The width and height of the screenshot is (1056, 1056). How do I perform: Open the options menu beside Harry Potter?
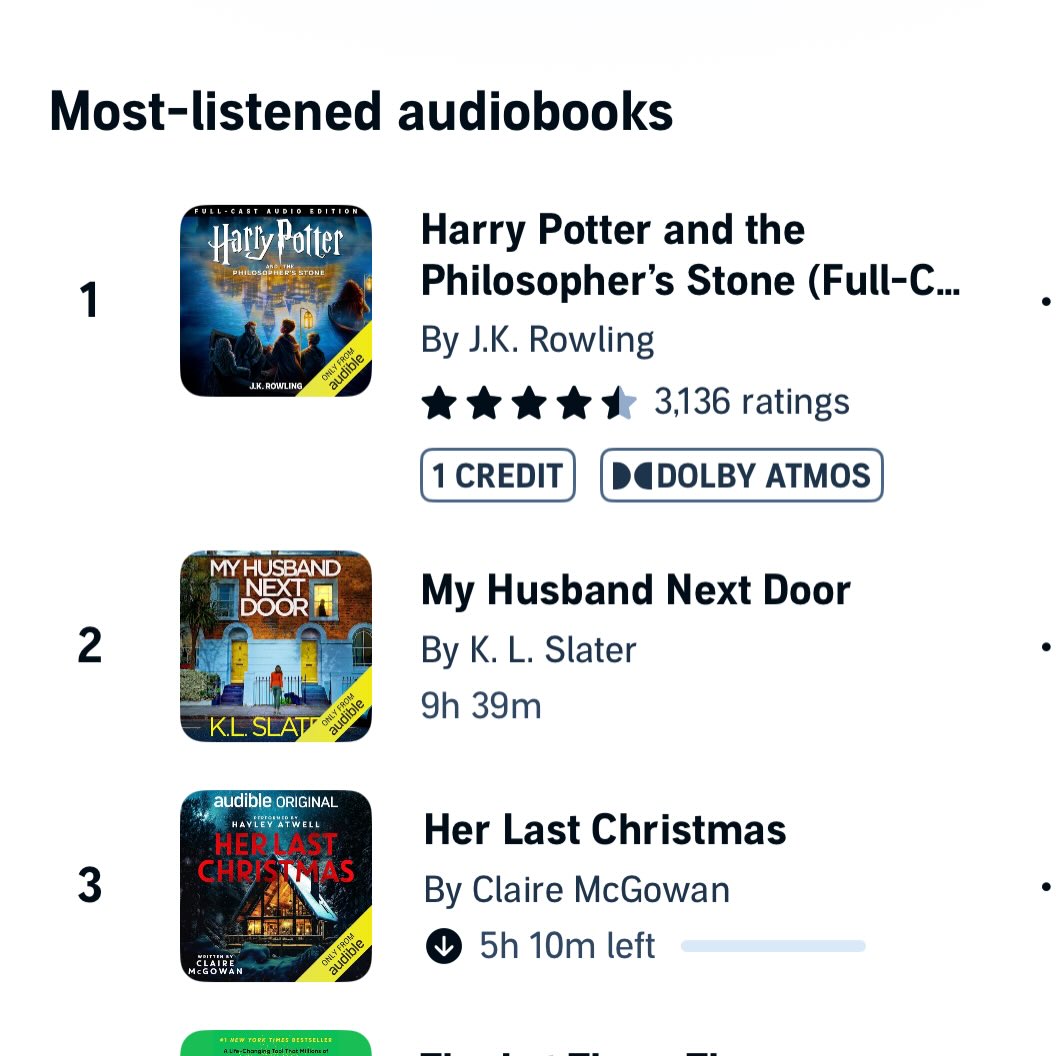[1046, 300]
